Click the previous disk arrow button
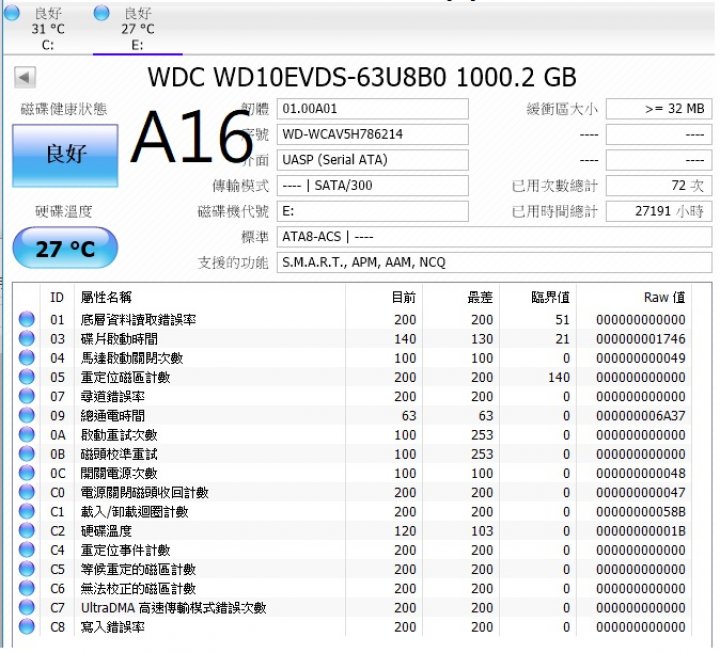This screenshot has height=653, width=720. pos(25,77)
